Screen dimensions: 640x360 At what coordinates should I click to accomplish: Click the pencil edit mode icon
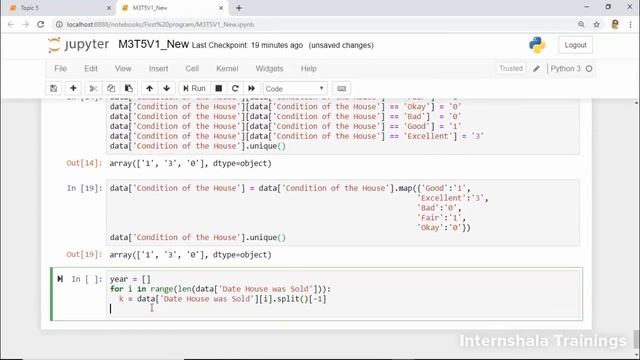click(536, 69)
